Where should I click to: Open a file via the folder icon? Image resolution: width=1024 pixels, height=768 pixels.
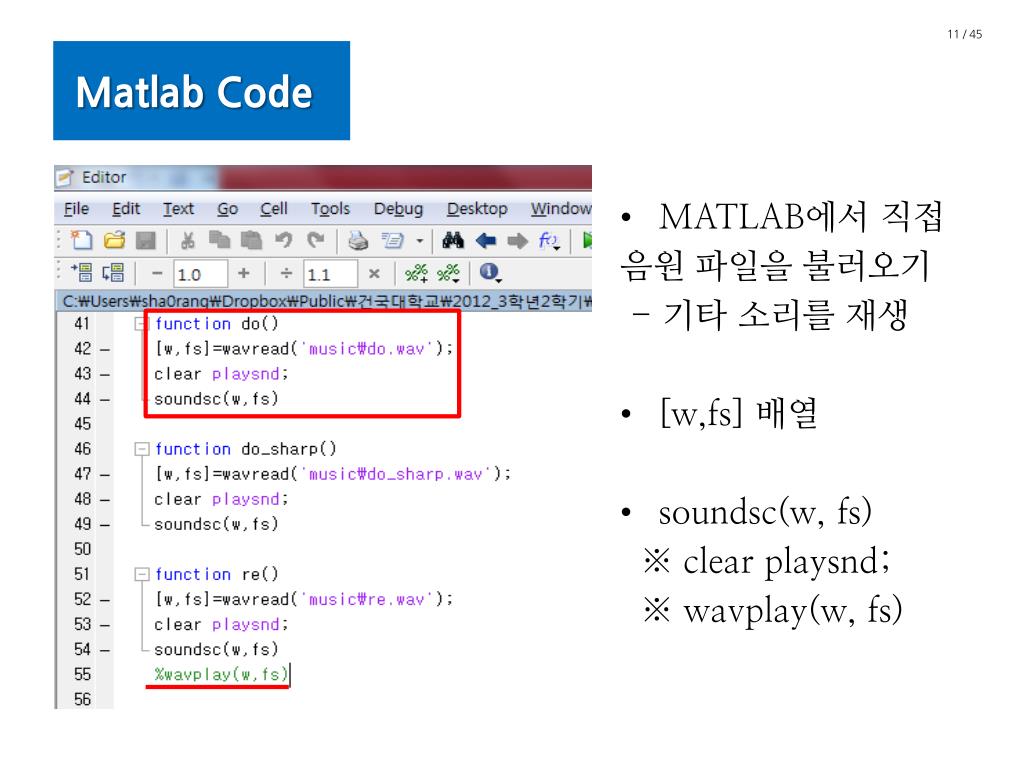click(x=114, y=241)
